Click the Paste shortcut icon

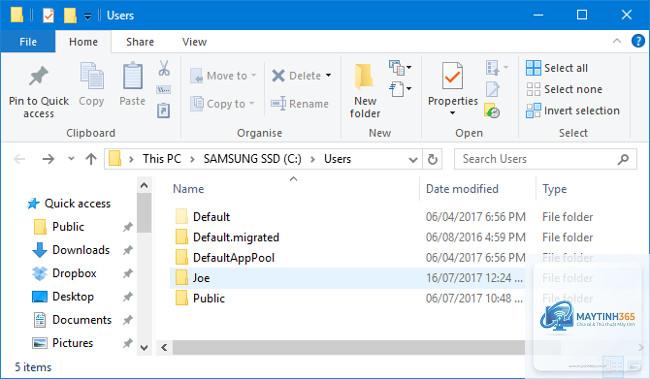click(163, 110)
